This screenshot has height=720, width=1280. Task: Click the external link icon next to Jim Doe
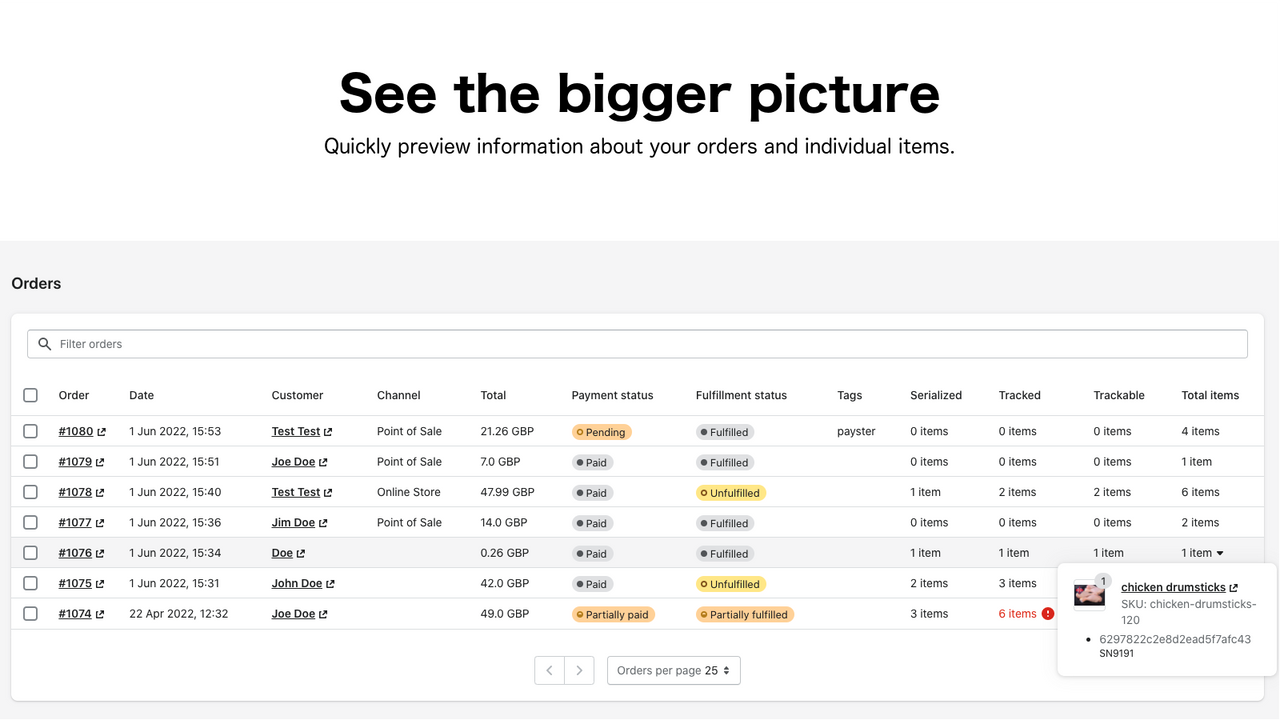point(324,522)
